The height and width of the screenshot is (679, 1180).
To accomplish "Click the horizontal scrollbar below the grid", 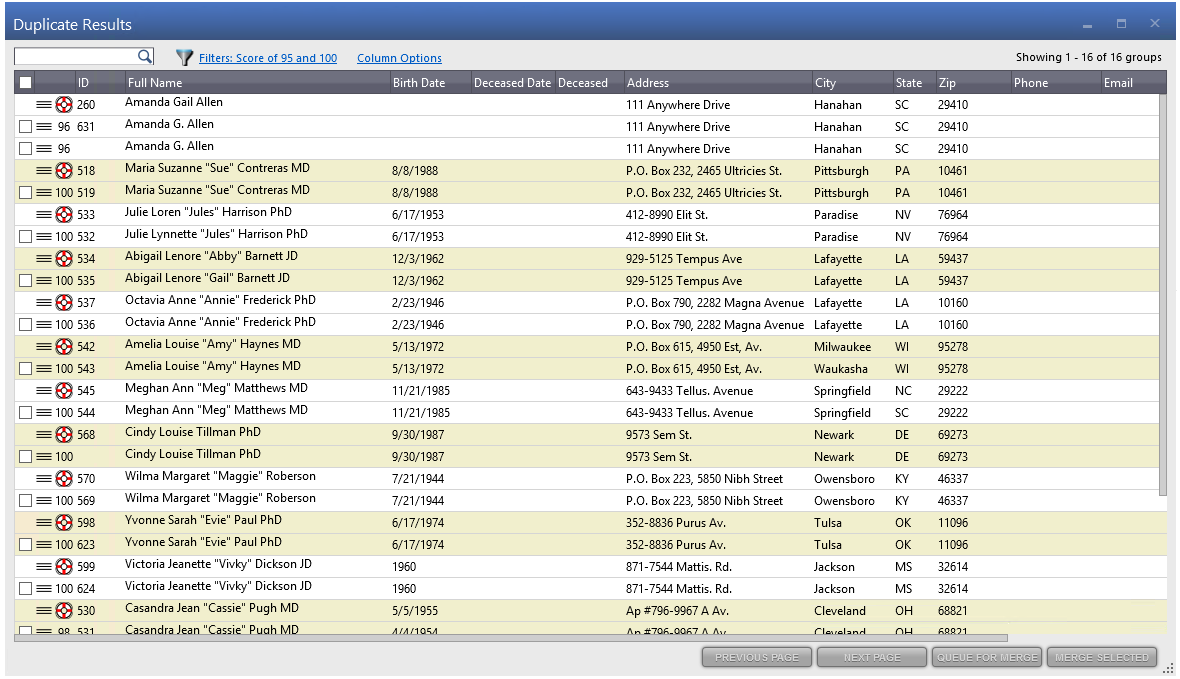I will coord(511,638).
